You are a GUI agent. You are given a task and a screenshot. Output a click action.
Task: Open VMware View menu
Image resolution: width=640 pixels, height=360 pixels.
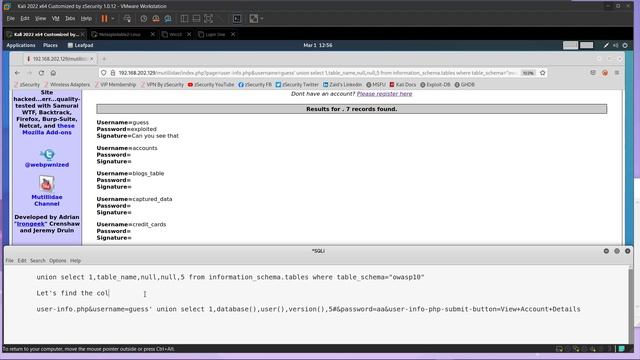40,18
